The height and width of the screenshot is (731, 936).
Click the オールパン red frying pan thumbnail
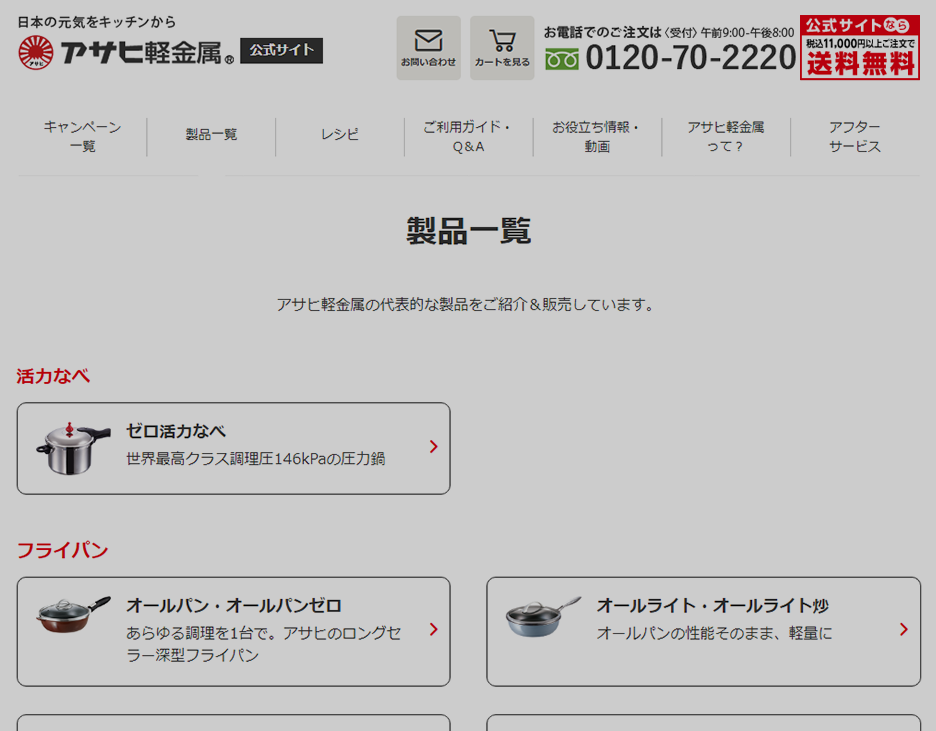click(x=73, y=615)
